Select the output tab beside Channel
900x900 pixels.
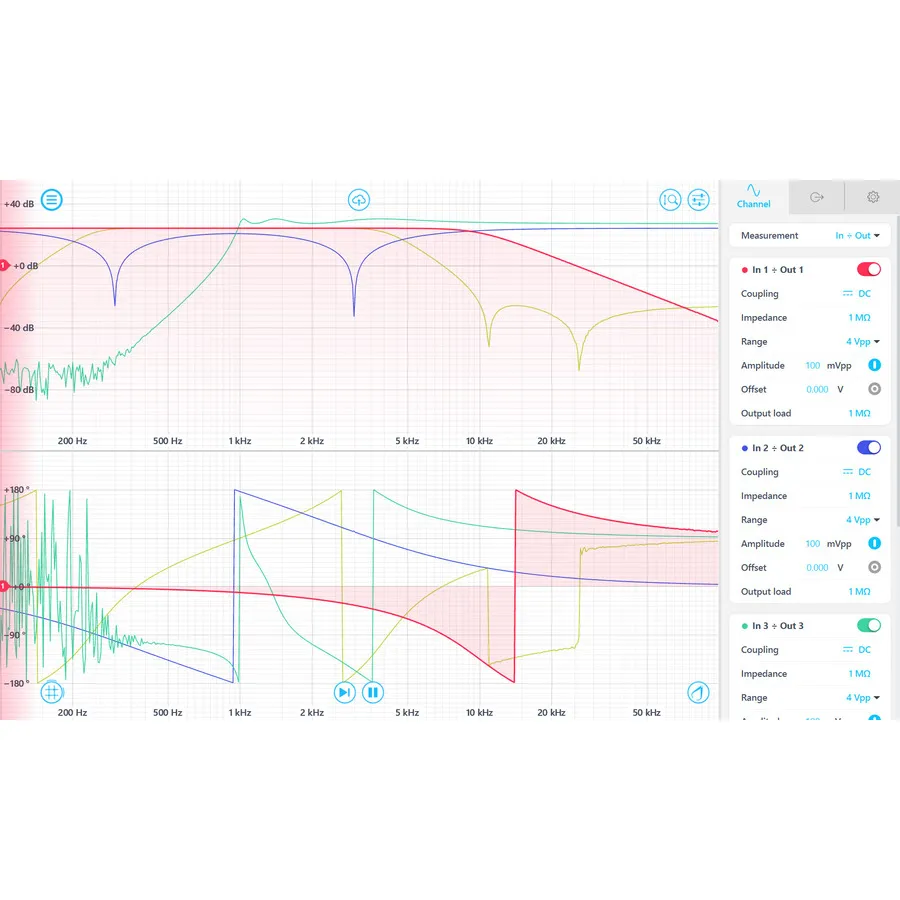tap(816, 197)
